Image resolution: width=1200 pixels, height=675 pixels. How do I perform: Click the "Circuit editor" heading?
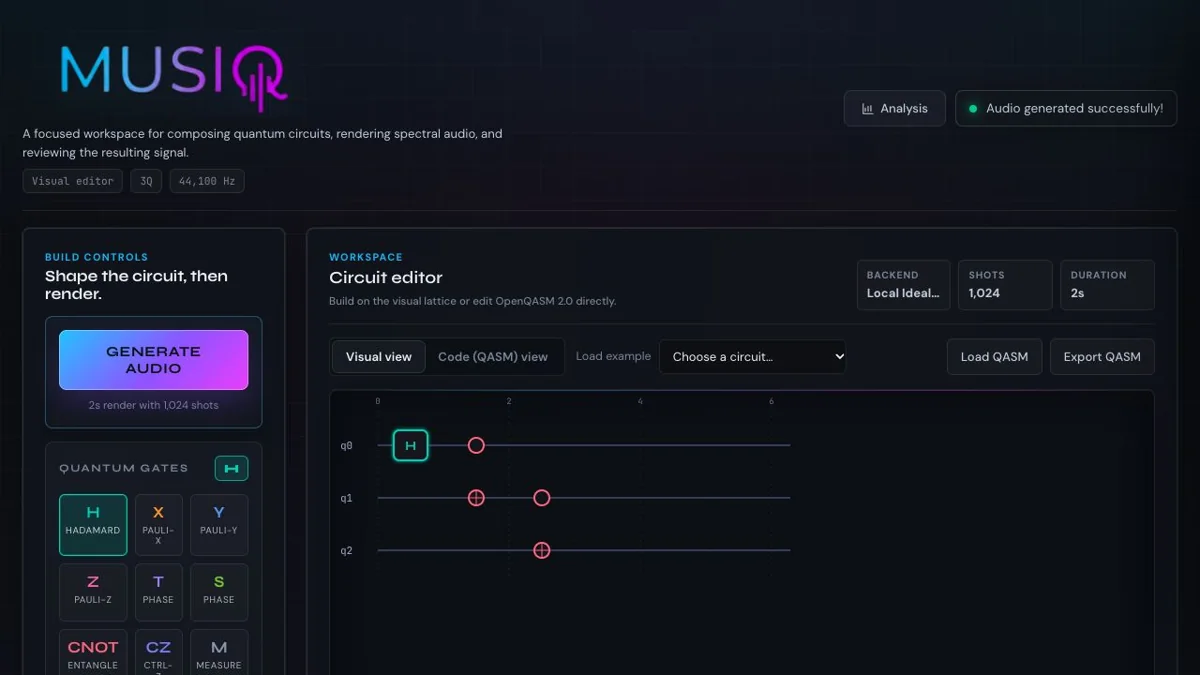[x=386, y=278]
